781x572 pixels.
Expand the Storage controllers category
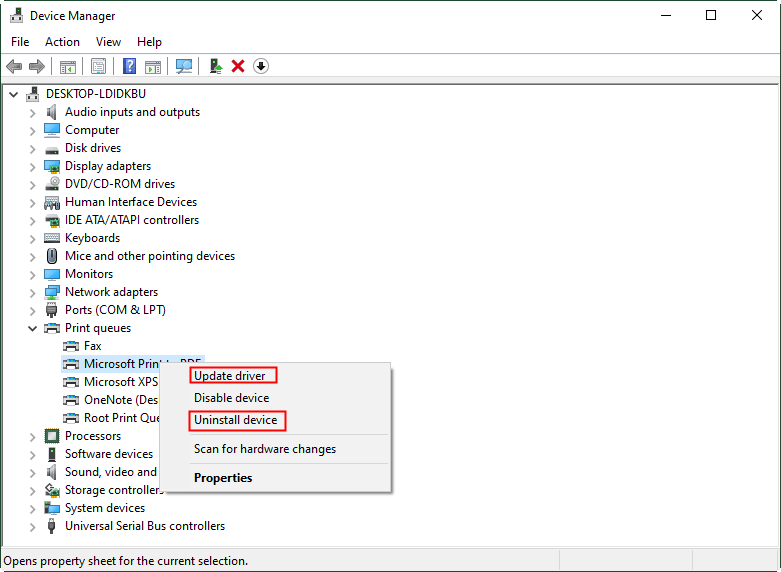(32, 490)
